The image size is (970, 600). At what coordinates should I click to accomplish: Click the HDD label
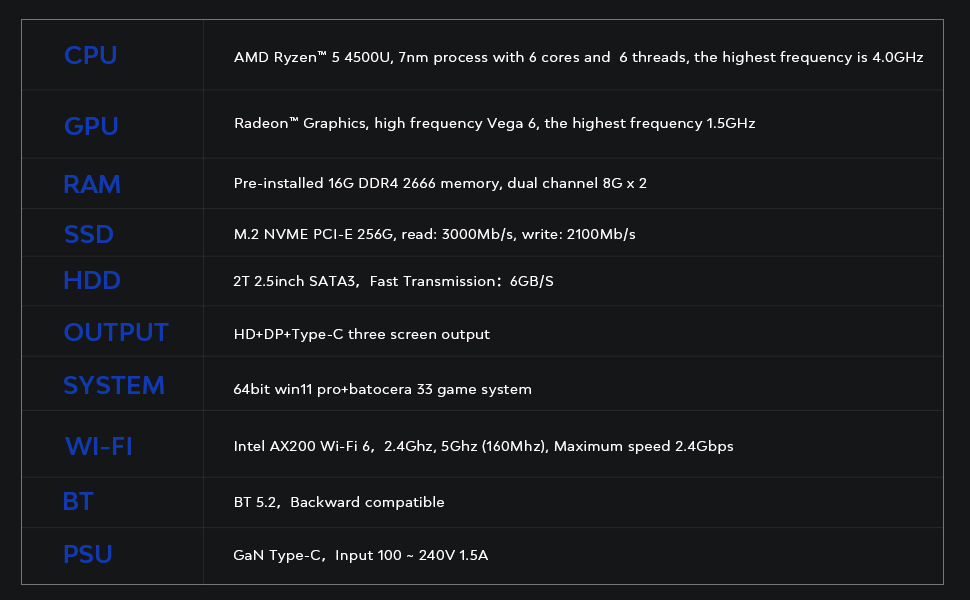tap(91, 281)
